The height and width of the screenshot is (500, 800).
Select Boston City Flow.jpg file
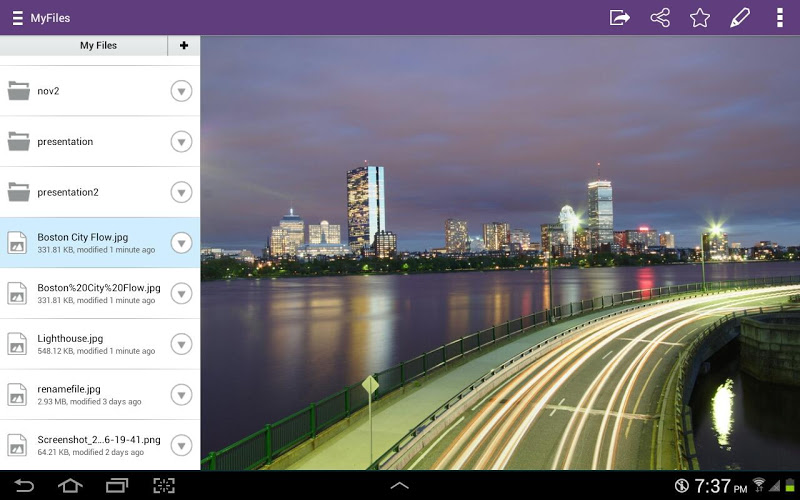point(100,242)
